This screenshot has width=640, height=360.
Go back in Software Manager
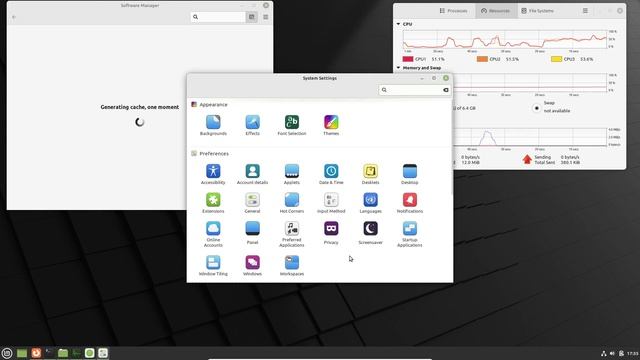click(x=14, y=17)
